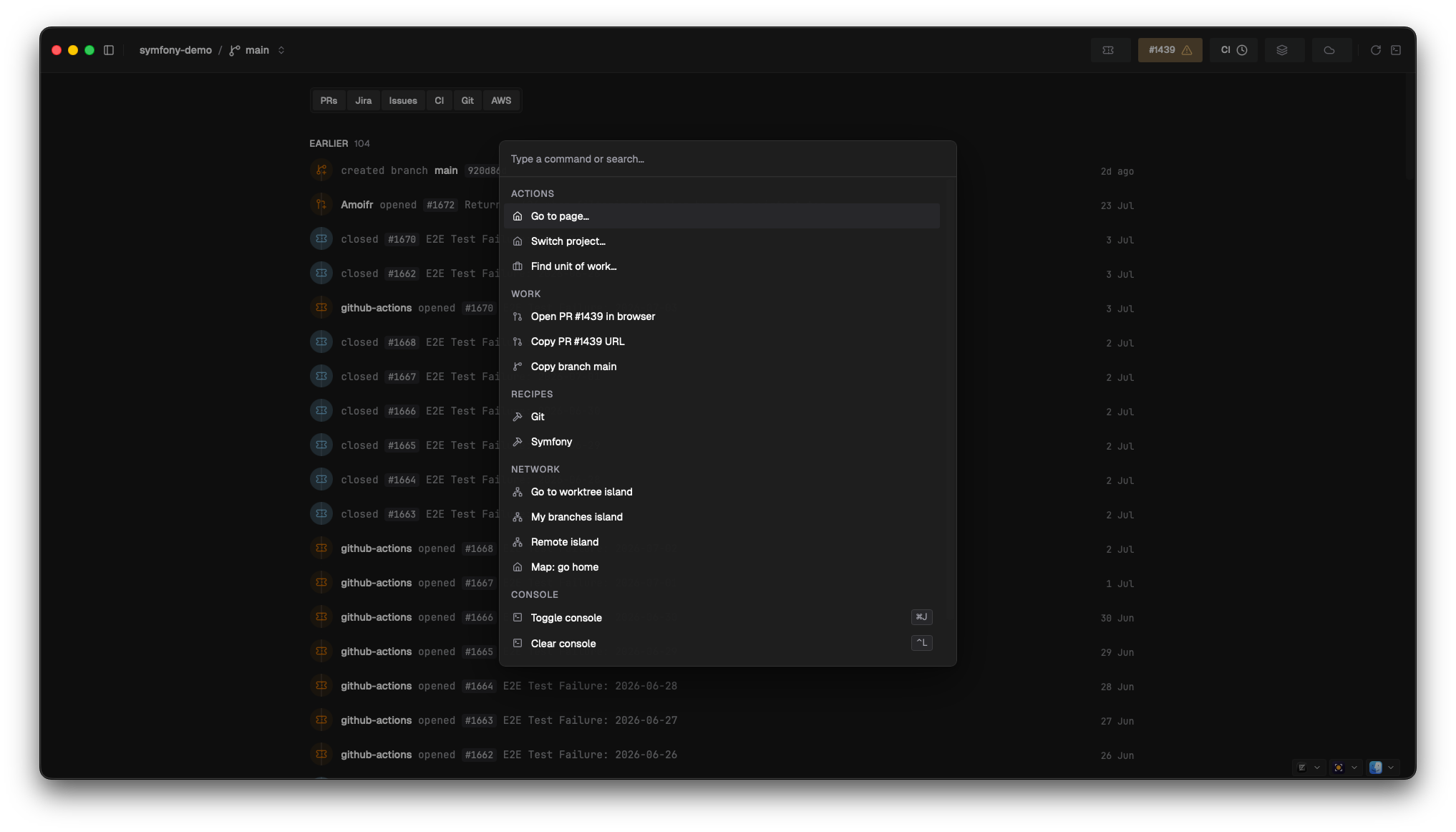The height and width of the screenshot is (832, 1456).
Task: Select Map: go home command
Action: click(x=722, y=567)
